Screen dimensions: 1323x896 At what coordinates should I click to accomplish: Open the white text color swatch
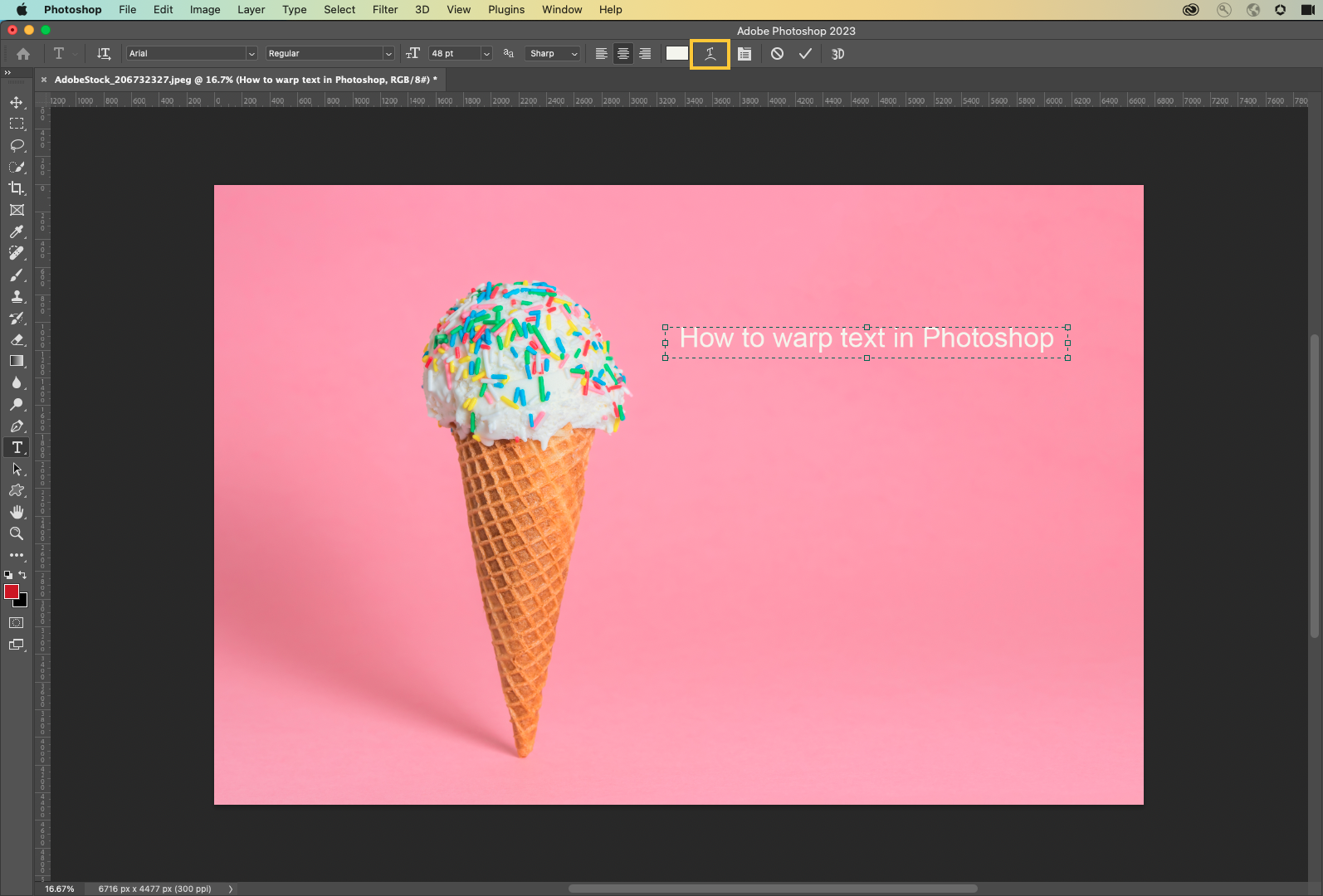tap(677, 53)
